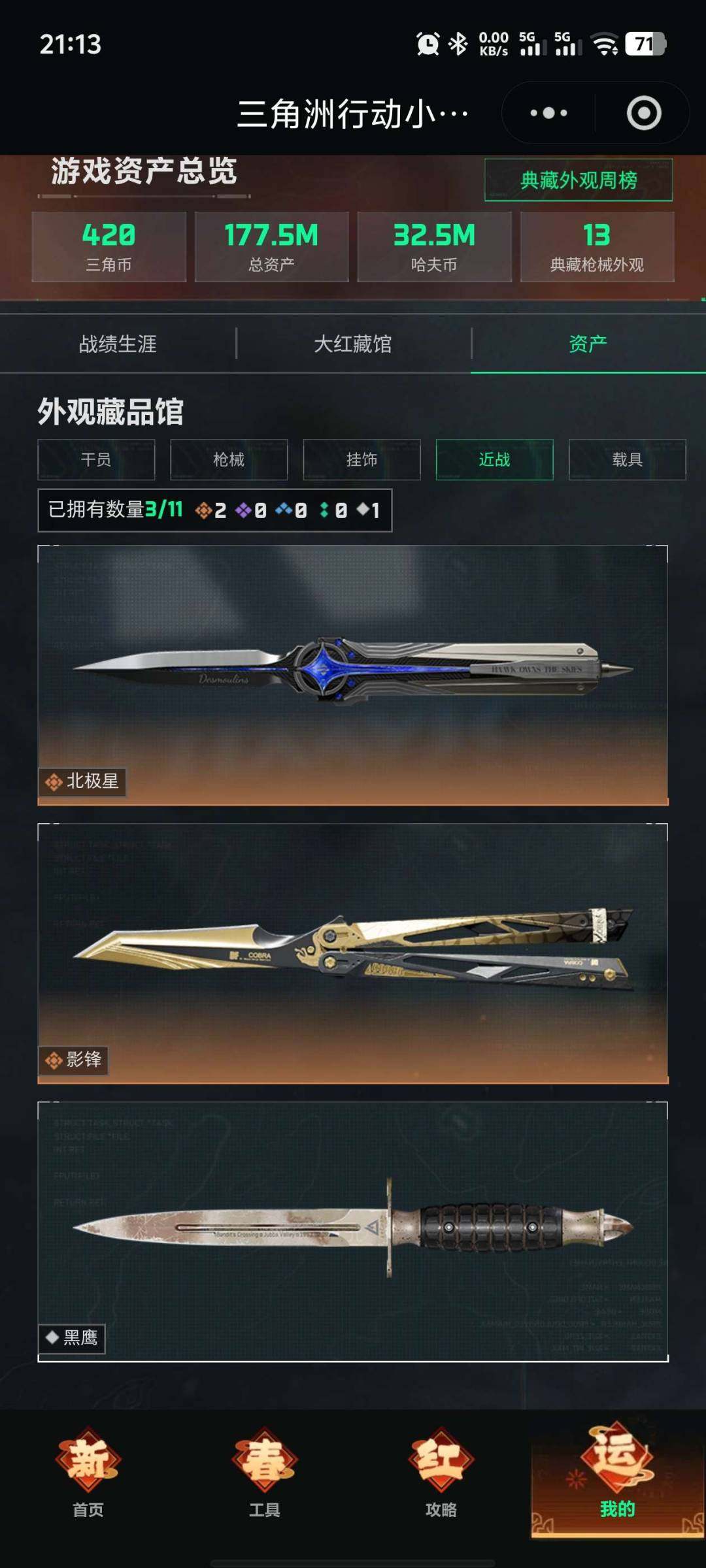The width and height of the screenshot is (706, 1568).
Task: Tap the mini program close target icon
Action: tap(644, 113)
